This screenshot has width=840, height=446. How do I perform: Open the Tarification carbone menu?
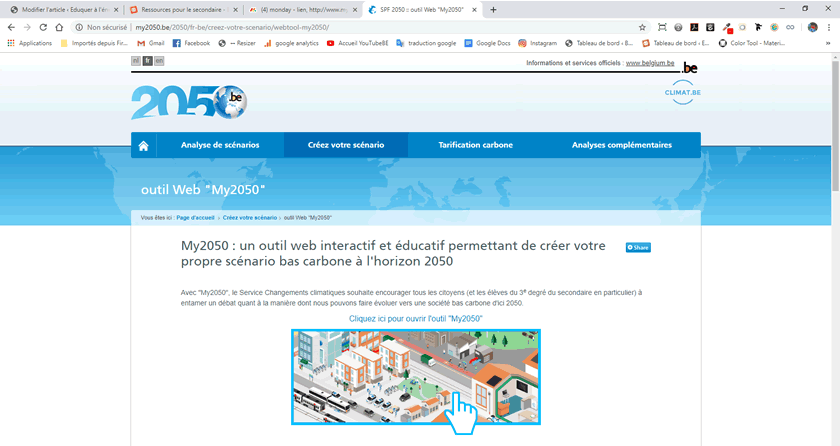(476, 145)
